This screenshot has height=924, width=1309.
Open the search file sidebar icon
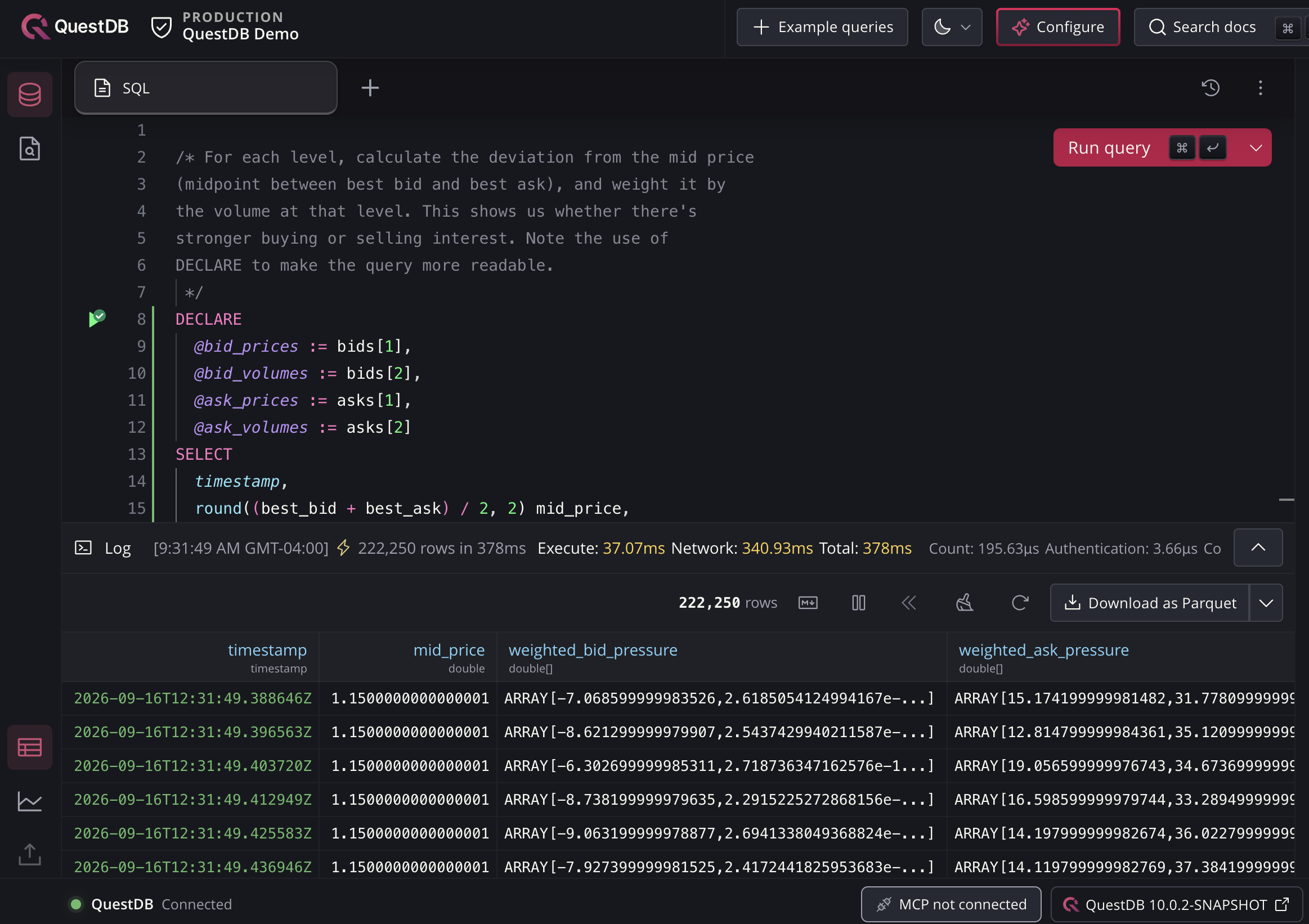click(30, 149)
